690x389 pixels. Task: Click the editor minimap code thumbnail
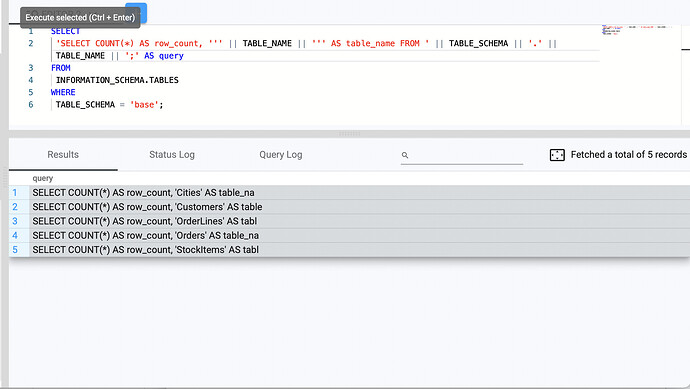coord(636,30)
